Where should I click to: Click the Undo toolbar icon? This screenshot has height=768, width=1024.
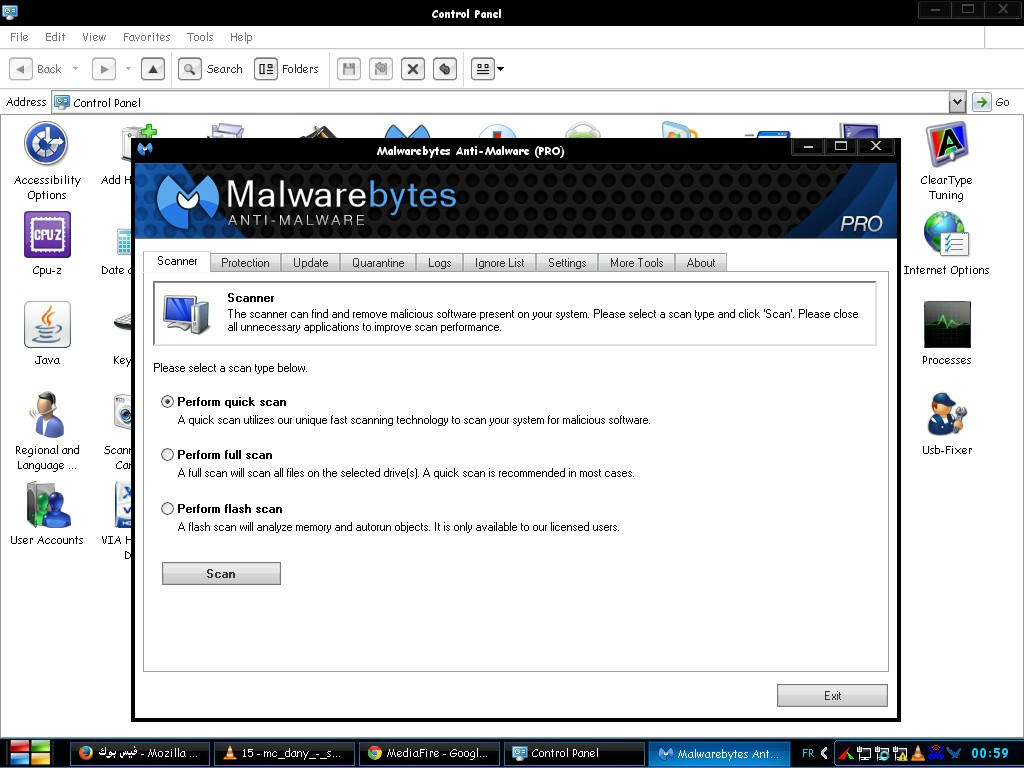(x=445, y=69)
